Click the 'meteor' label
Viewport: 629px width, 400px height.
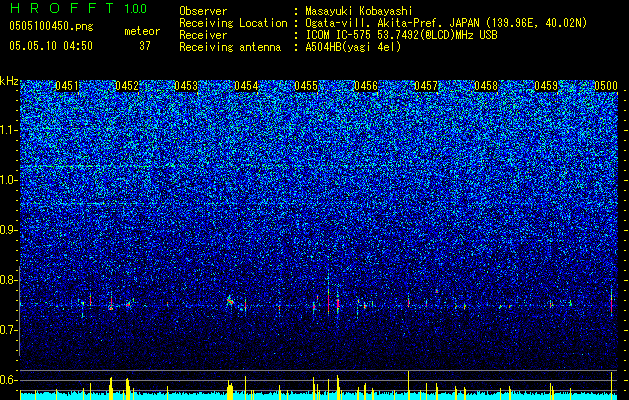point(142,31)
